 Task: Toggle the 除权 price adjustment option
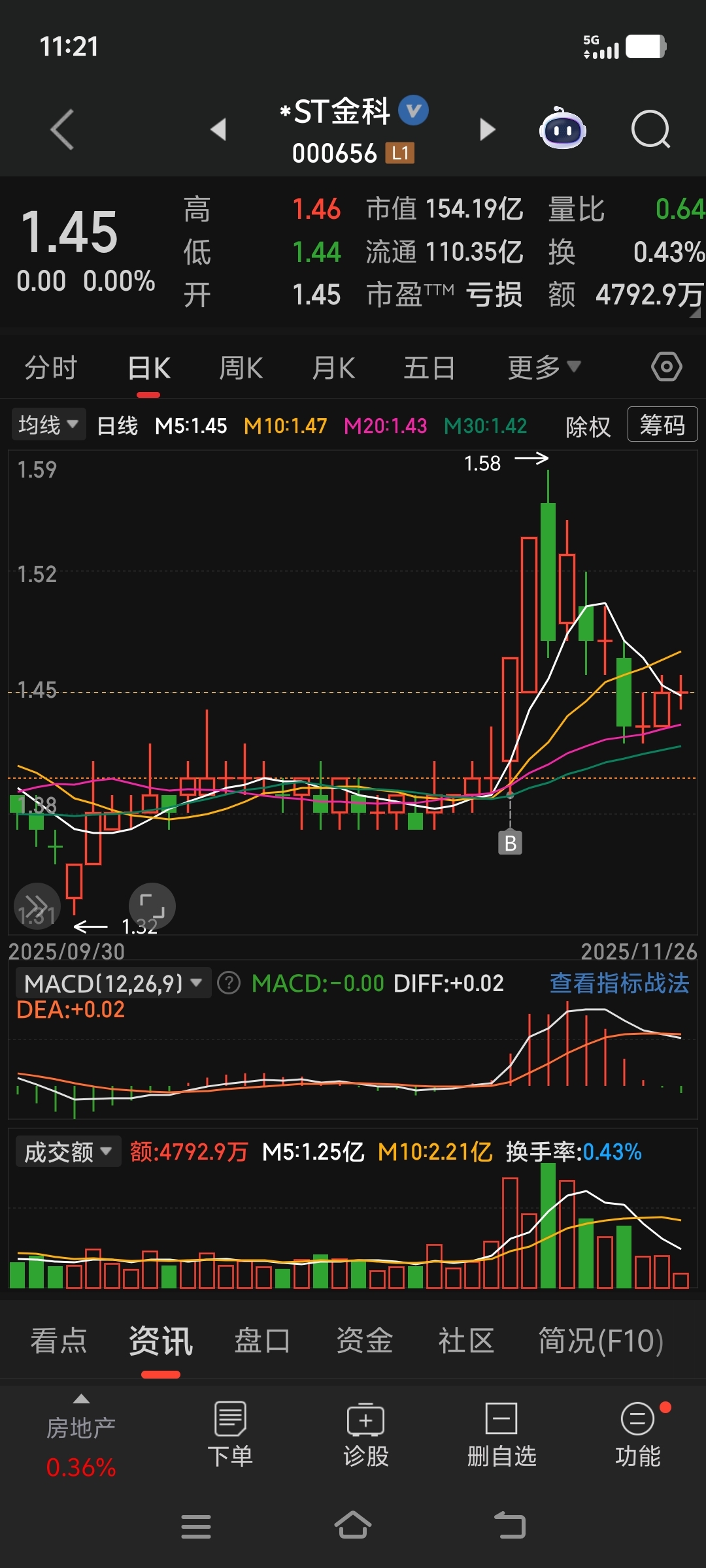[588, 427]
